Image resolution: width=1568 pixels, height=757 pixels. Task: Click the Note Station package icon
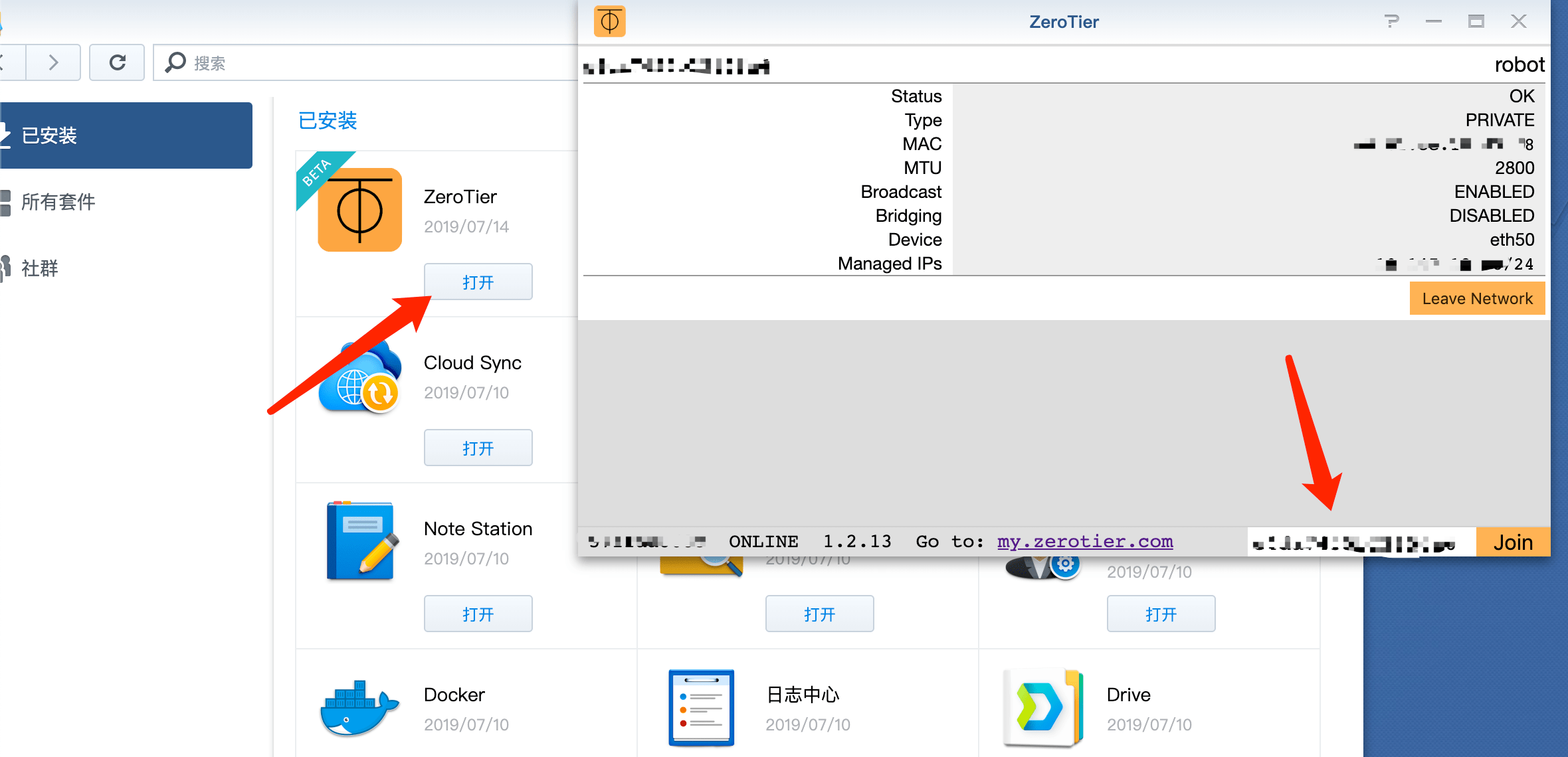tap(361, 541)
